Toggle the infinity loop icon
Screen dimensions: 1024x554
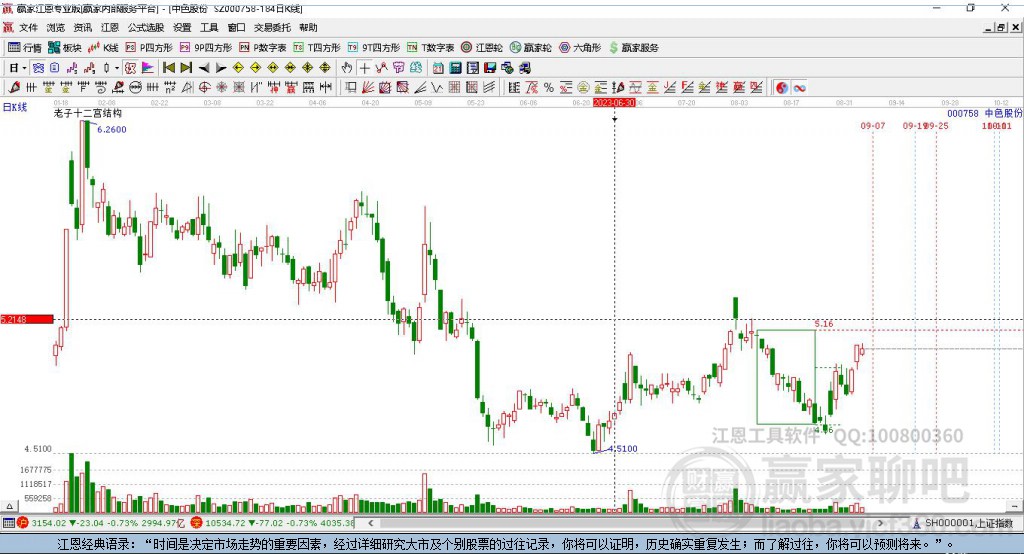(x=799, y=88)
